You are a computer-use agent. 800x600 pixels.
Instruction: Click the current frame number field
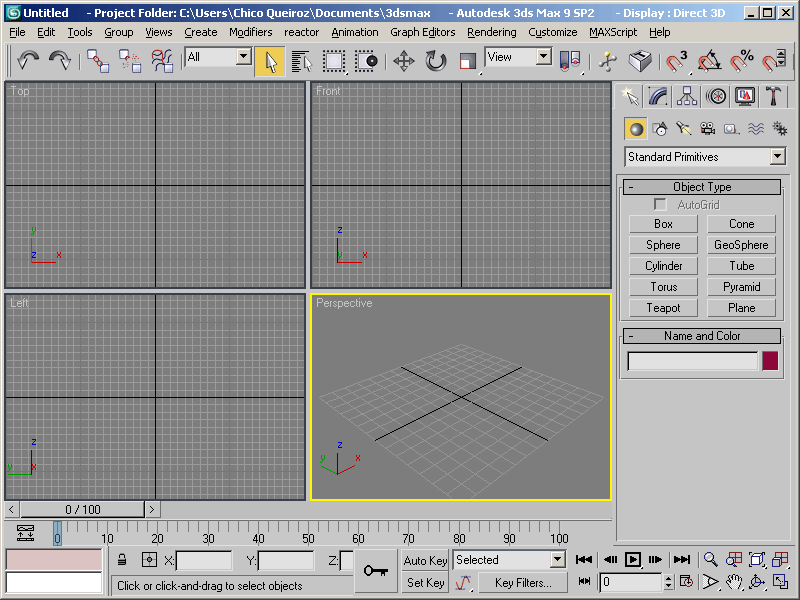[x=631, y=582]
